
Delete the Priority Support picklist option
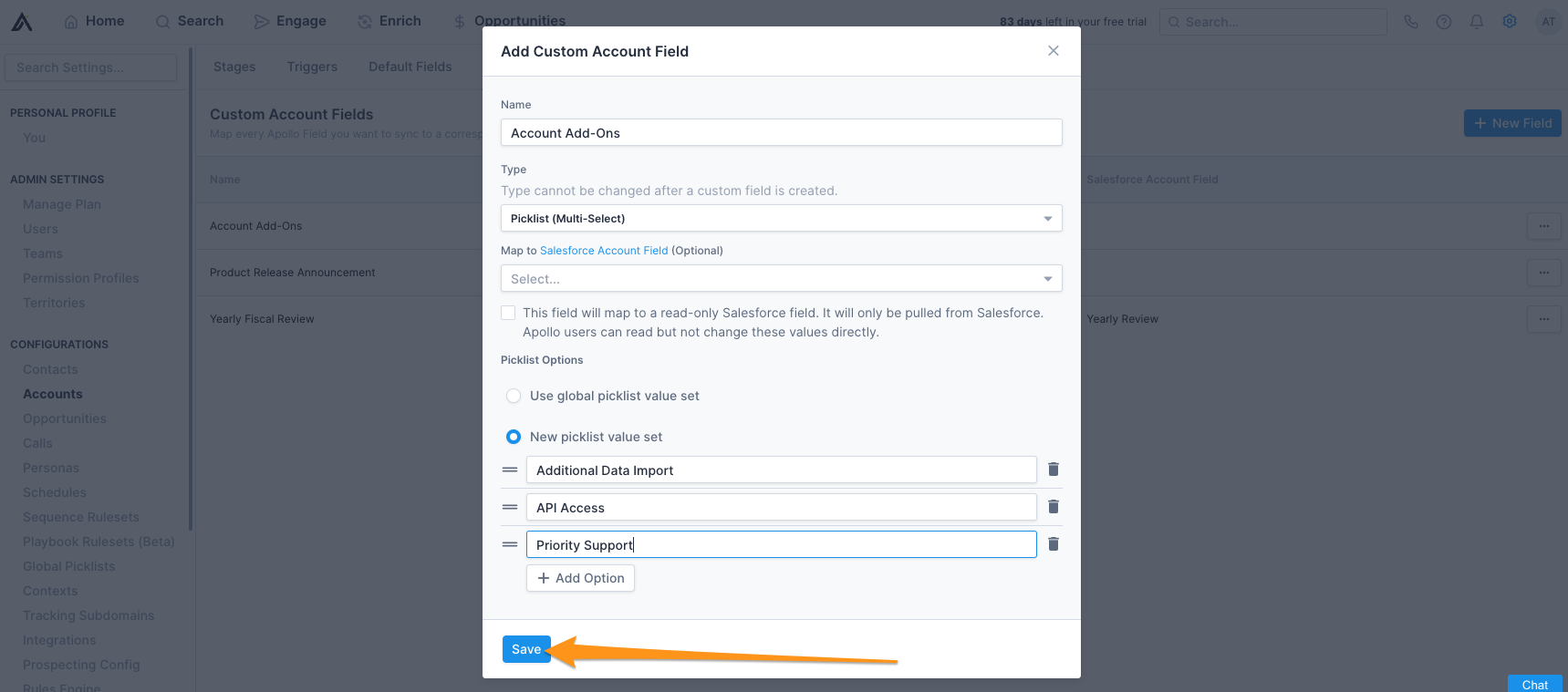[1053, 543]
